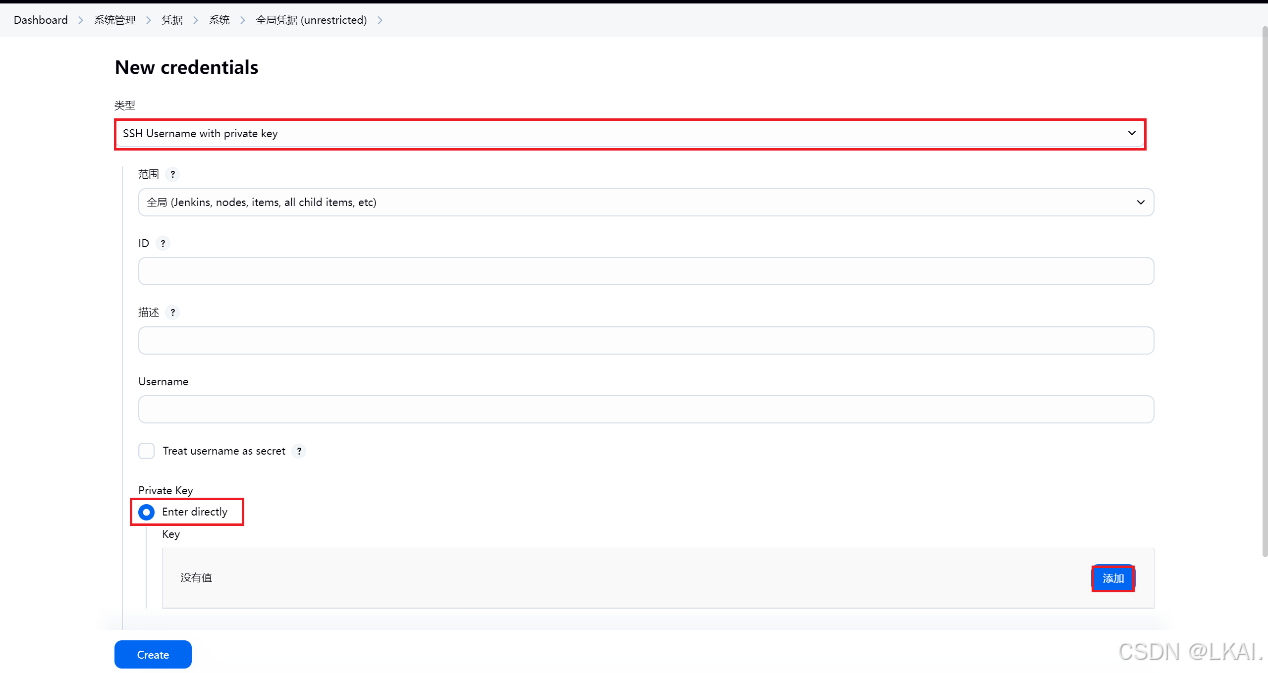
Task: Click inside the Username input field
Action: pos(645,409)
